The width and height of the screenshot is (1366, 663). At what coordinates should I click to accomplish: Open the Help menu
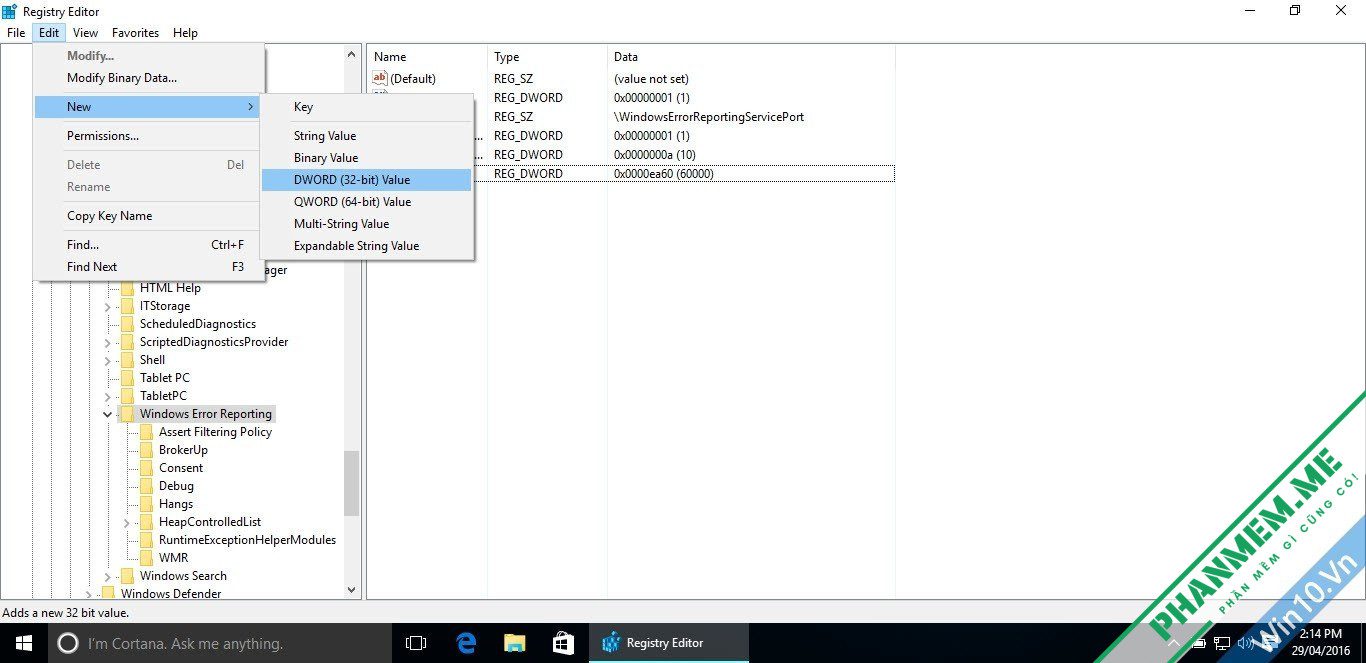[185, 33]
